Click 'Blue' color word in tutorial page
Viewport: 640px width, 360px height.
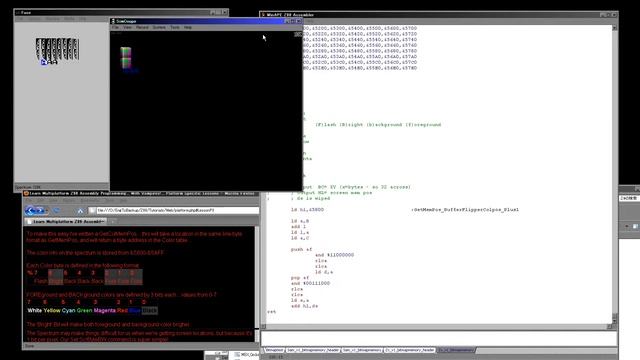pos(135,311)
